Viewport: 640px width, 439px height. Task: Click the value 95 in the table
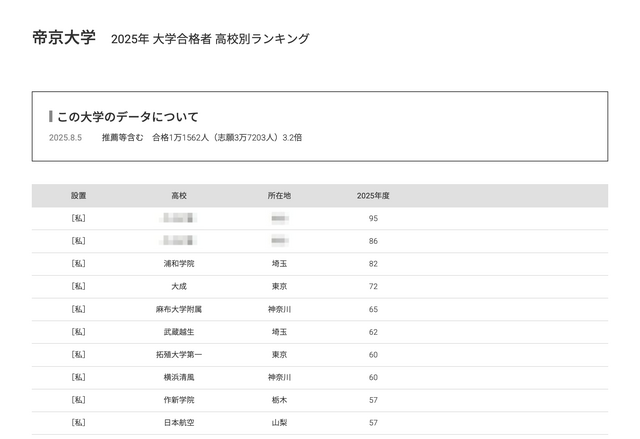coord(373,218)
